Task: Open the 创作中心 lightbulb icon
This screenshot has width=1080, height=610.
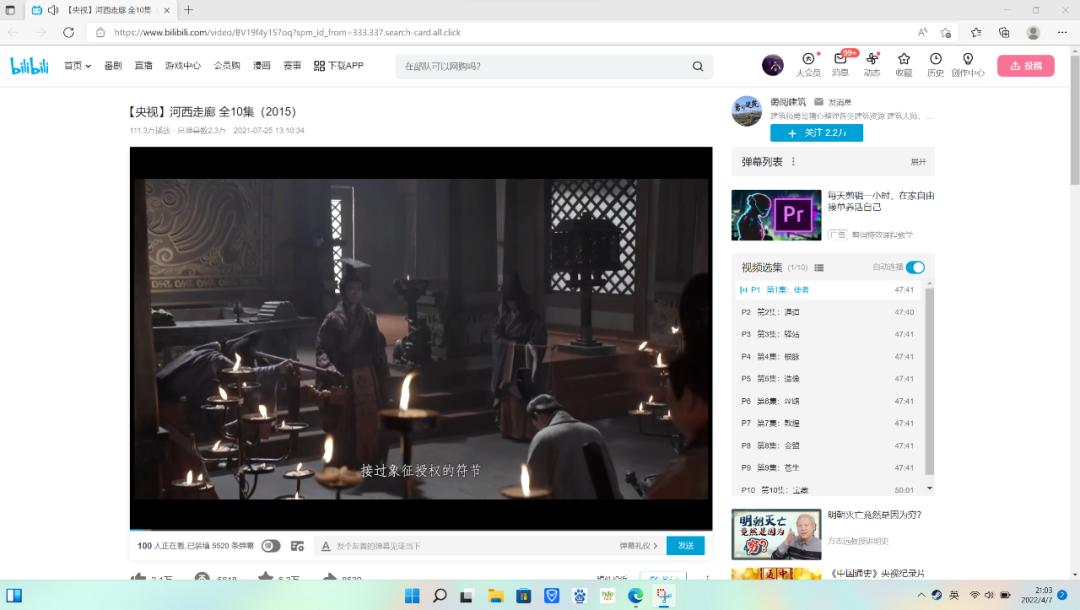Action: tap(968, 62)
